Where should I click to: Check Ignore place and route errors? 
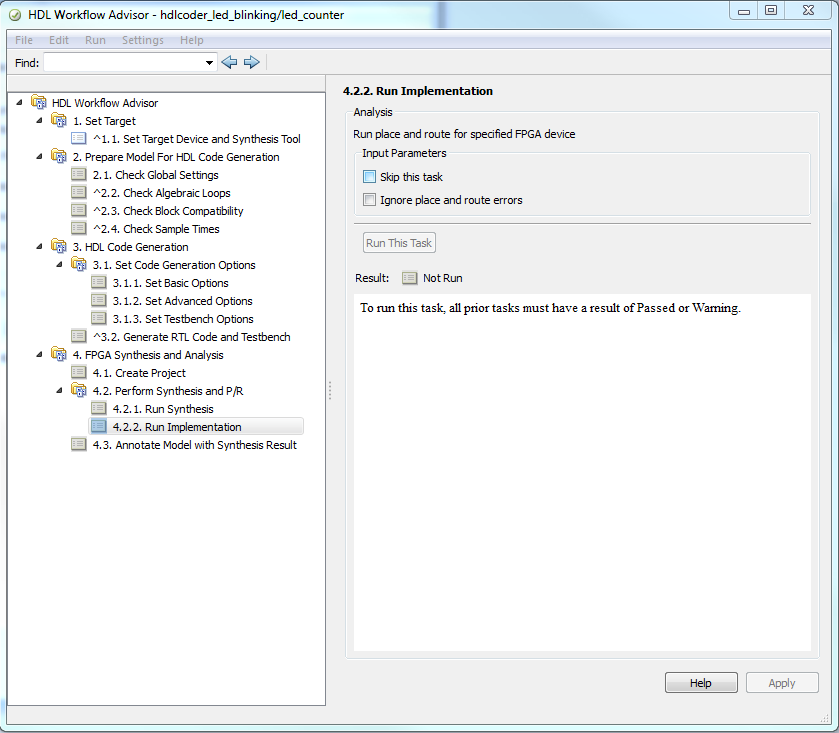pos(369,200)
